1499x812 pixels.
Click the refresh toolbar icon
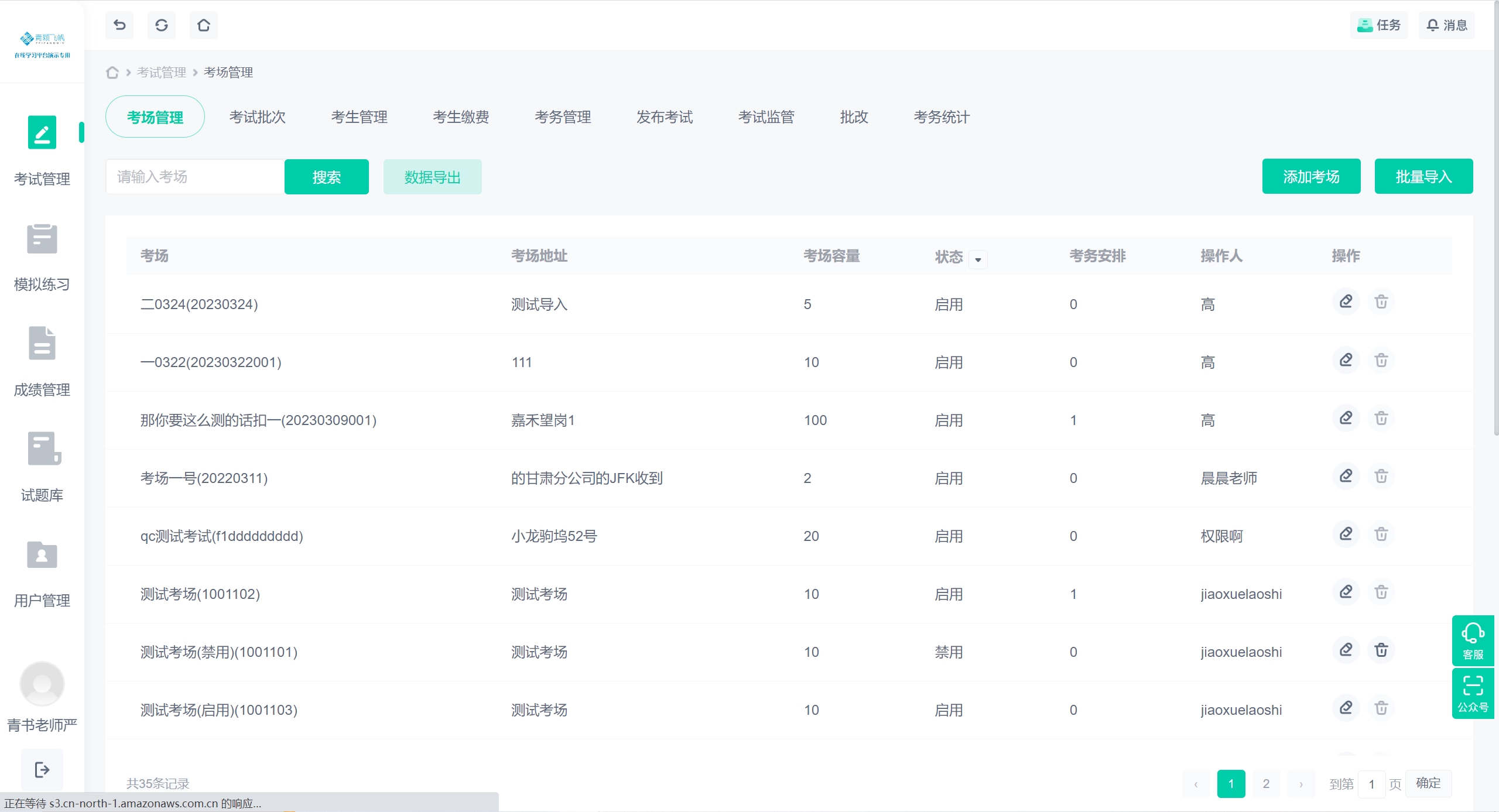[162, 25]
